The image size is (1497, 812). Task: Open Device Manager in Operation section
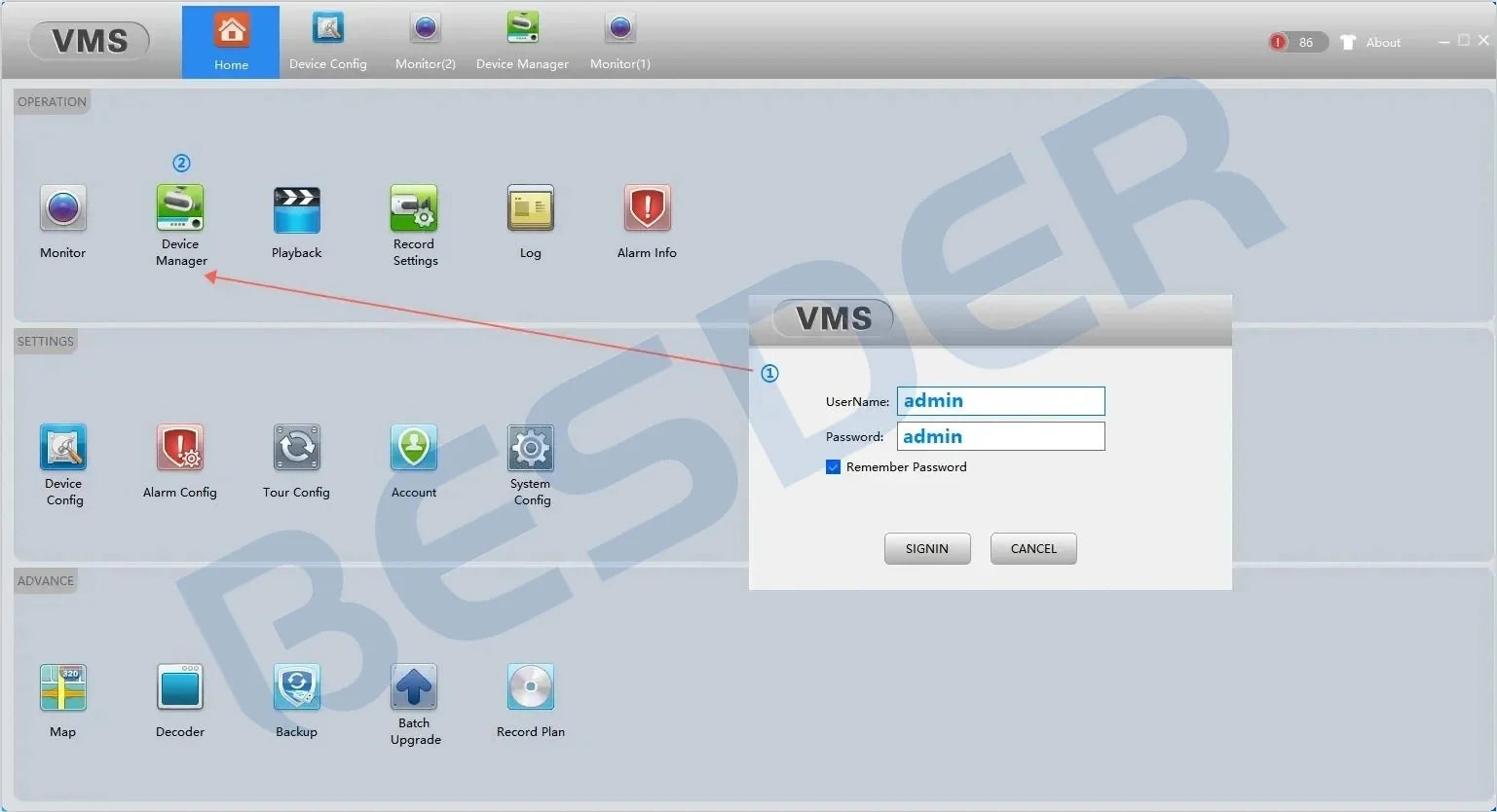(180, 207)
